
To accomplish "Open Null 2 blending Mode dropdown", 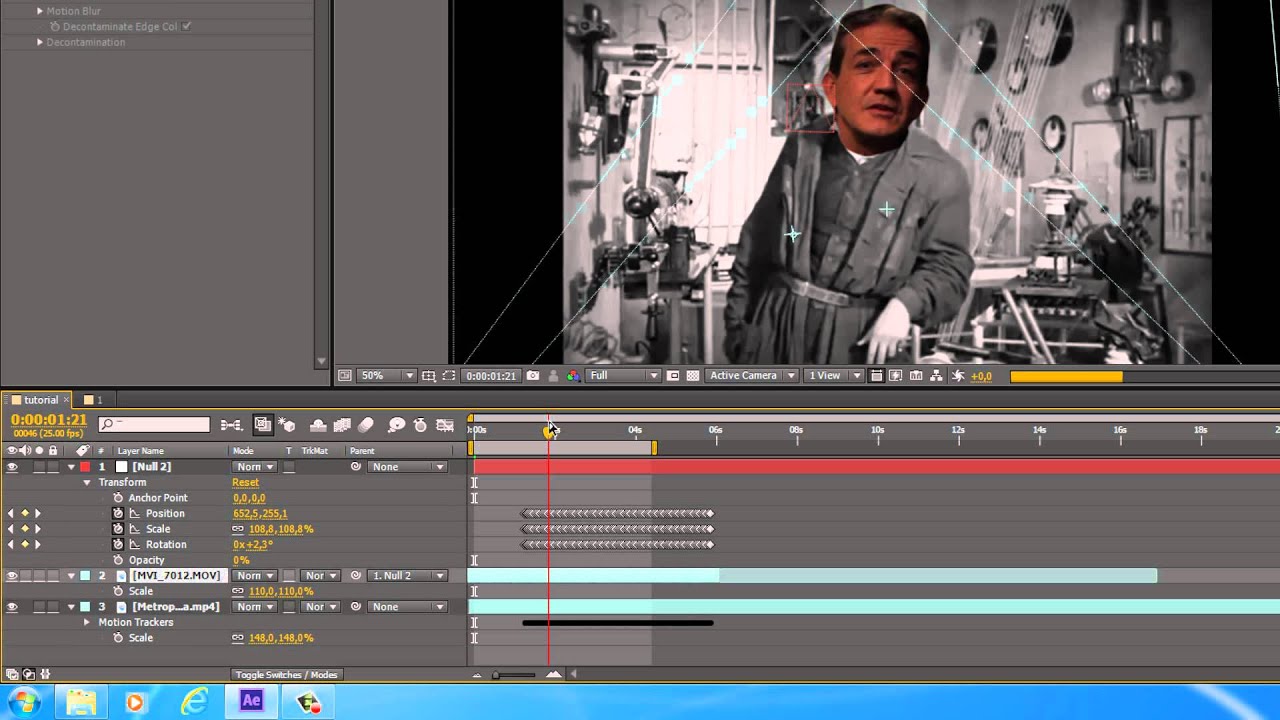I will tap(254, 467).
